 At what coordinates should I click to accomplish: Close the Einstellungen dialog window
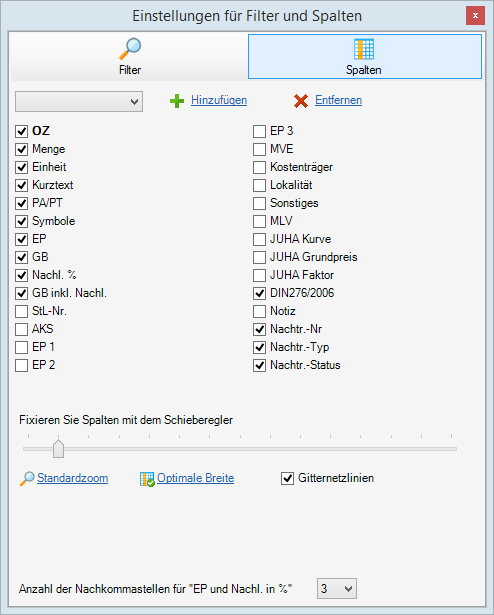475,16
